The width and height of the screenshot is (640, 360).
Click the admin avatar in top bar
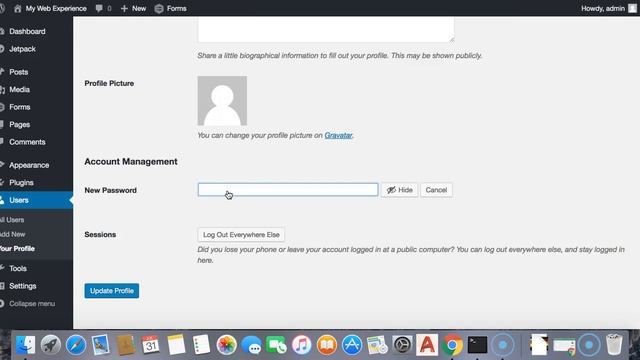[x=632, y=9]
